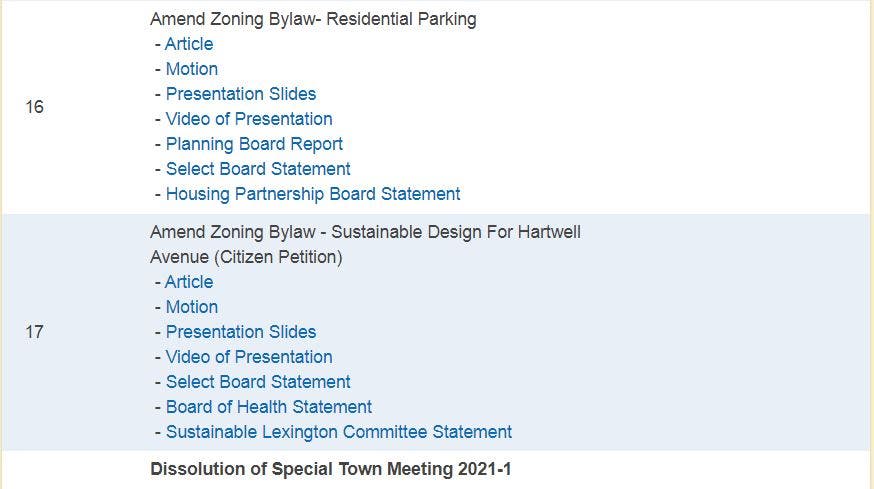The image size is (874, 489).
Task: Click the Motion link for Hartwell Avenue
Action: point(191,307)
